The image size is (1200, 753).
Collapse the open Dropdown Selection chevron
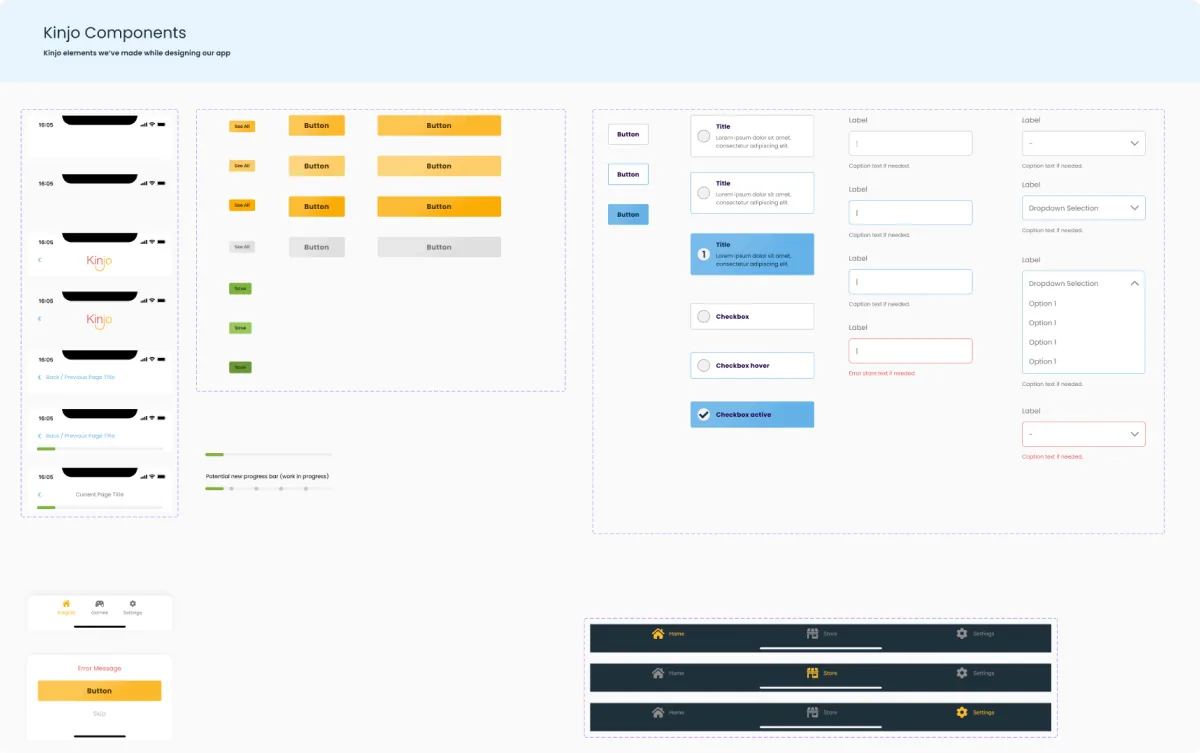(1135, 283)
